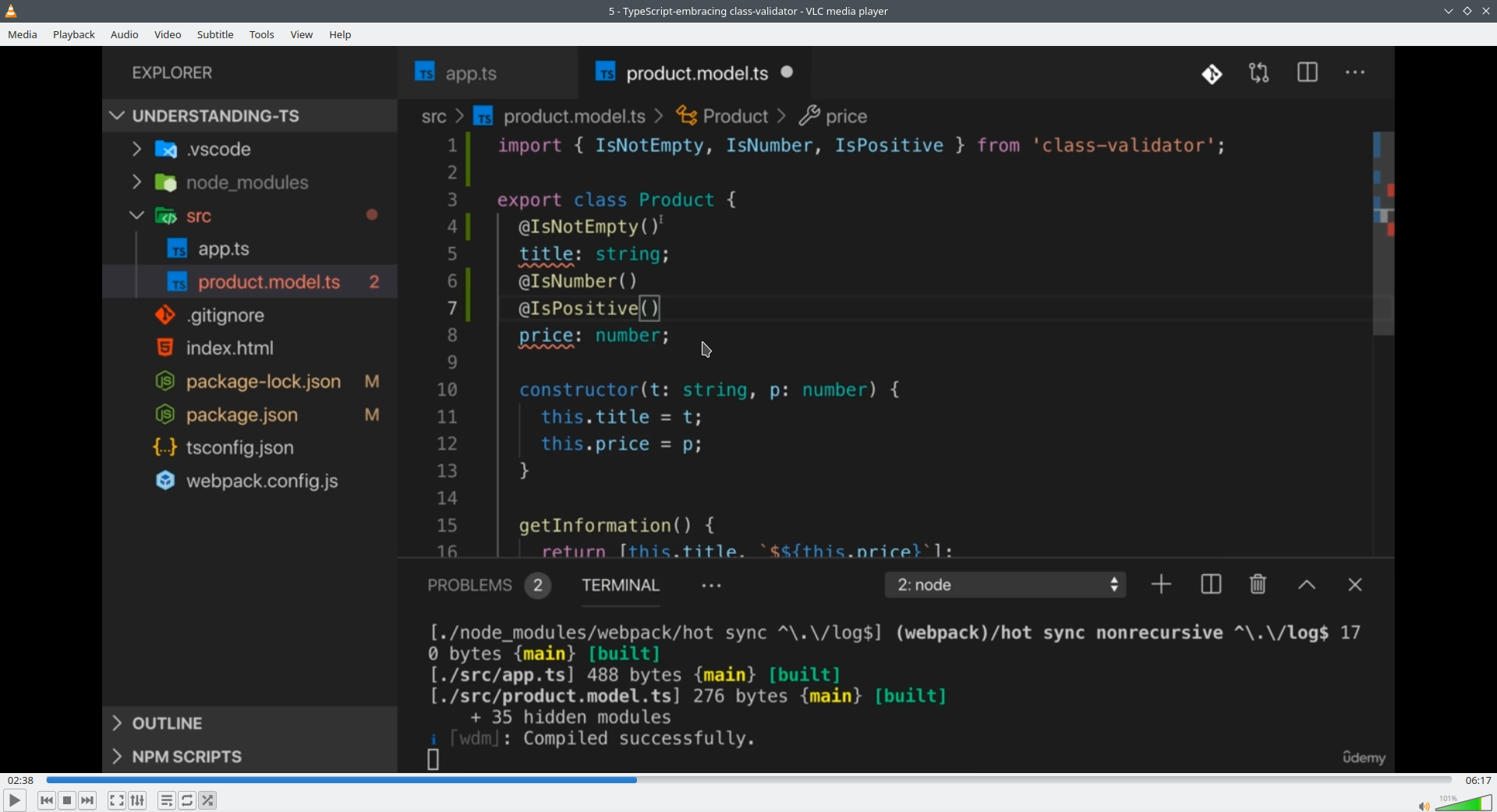Click the EXPLORER sidebar heading

[x=172, y=72]
